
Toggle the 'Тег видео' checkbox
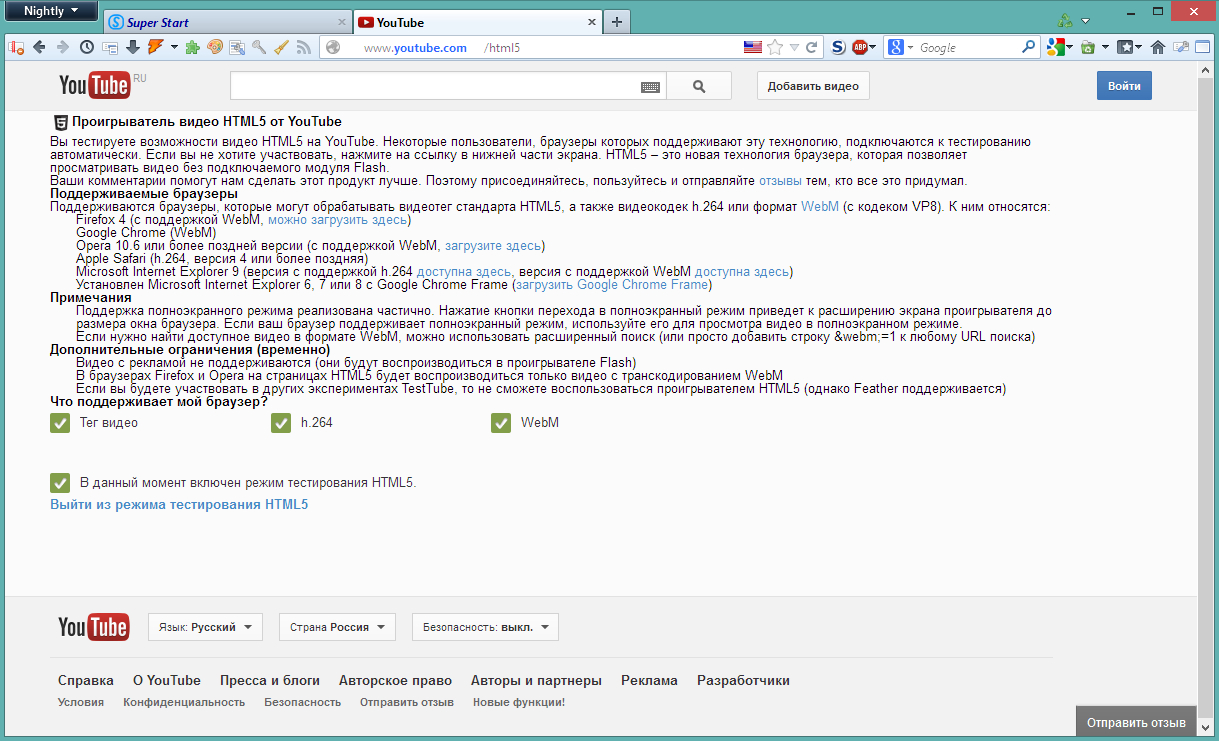(59, 424)
